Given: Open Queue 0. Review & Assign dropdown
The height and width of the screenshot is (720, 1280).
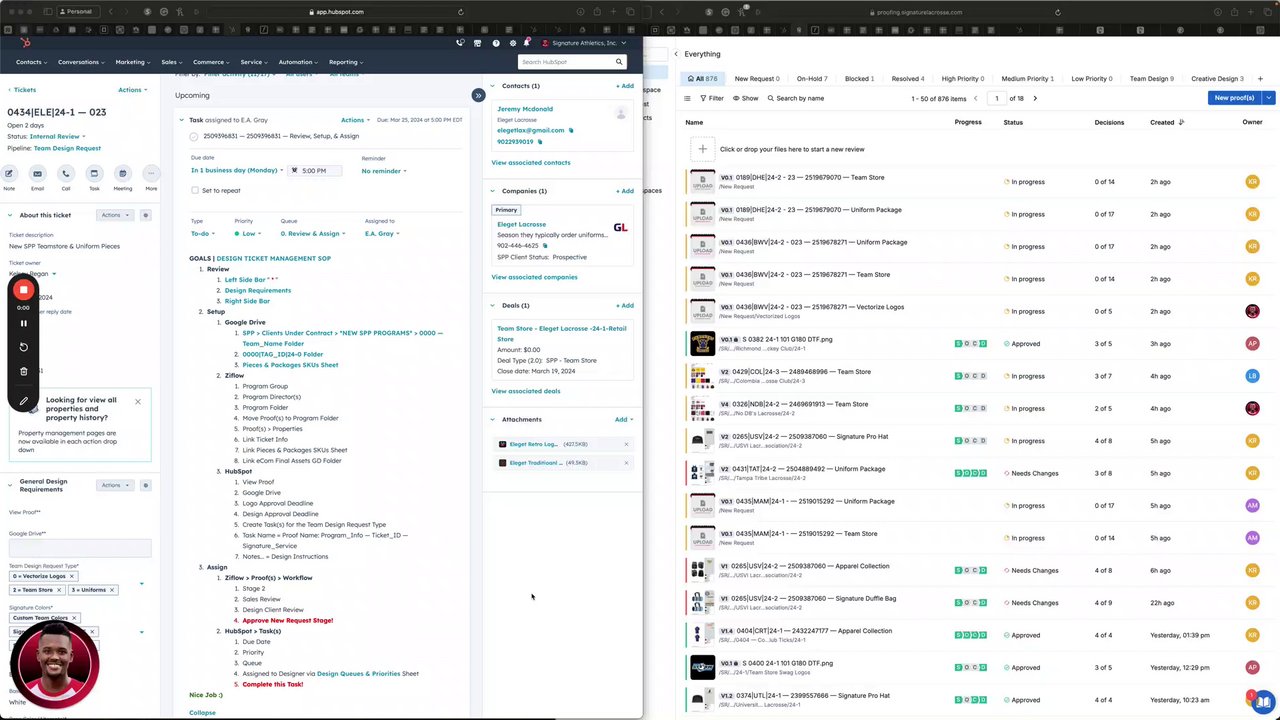Looking at the screenshot, I should pyautogui.click(x=313, y=234).
